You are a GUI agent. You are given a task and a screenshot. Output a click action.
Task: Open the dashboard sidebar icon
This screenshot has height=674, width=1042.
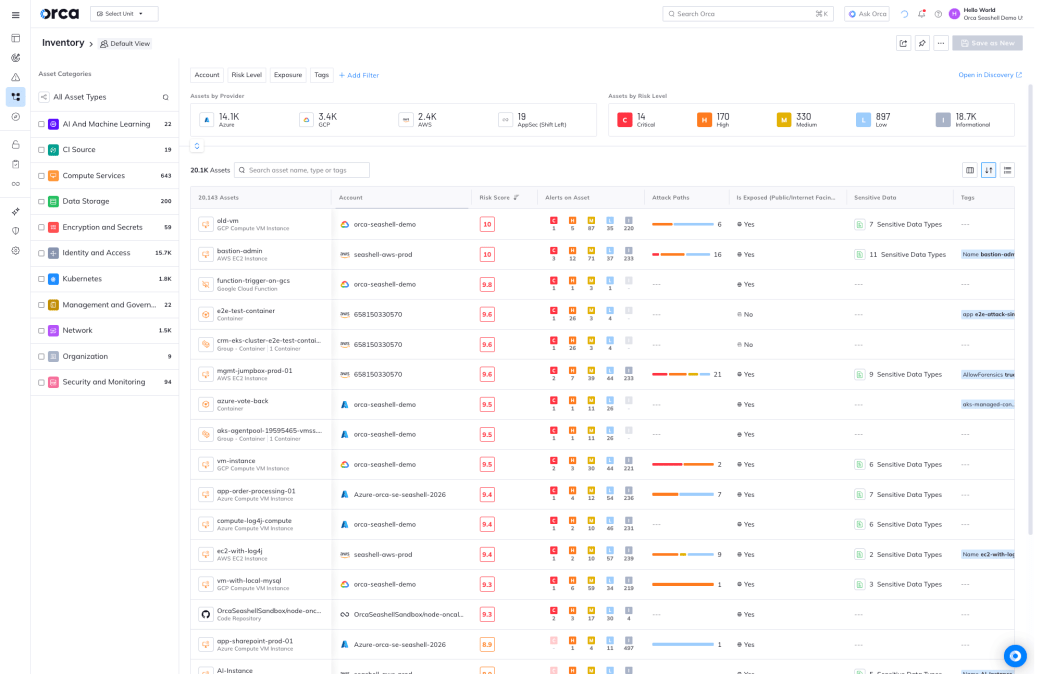15,39
